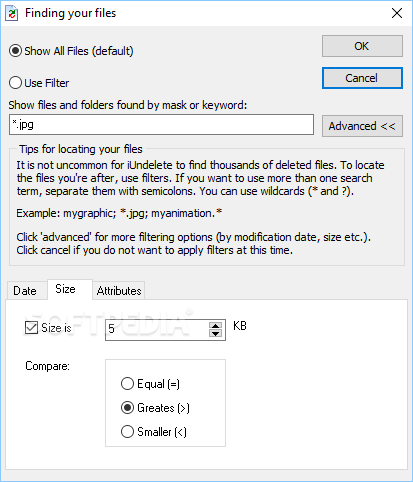This screenshot has width=413, height=482.
Task: Click the Tips for locating your files text
Action: 81,149
